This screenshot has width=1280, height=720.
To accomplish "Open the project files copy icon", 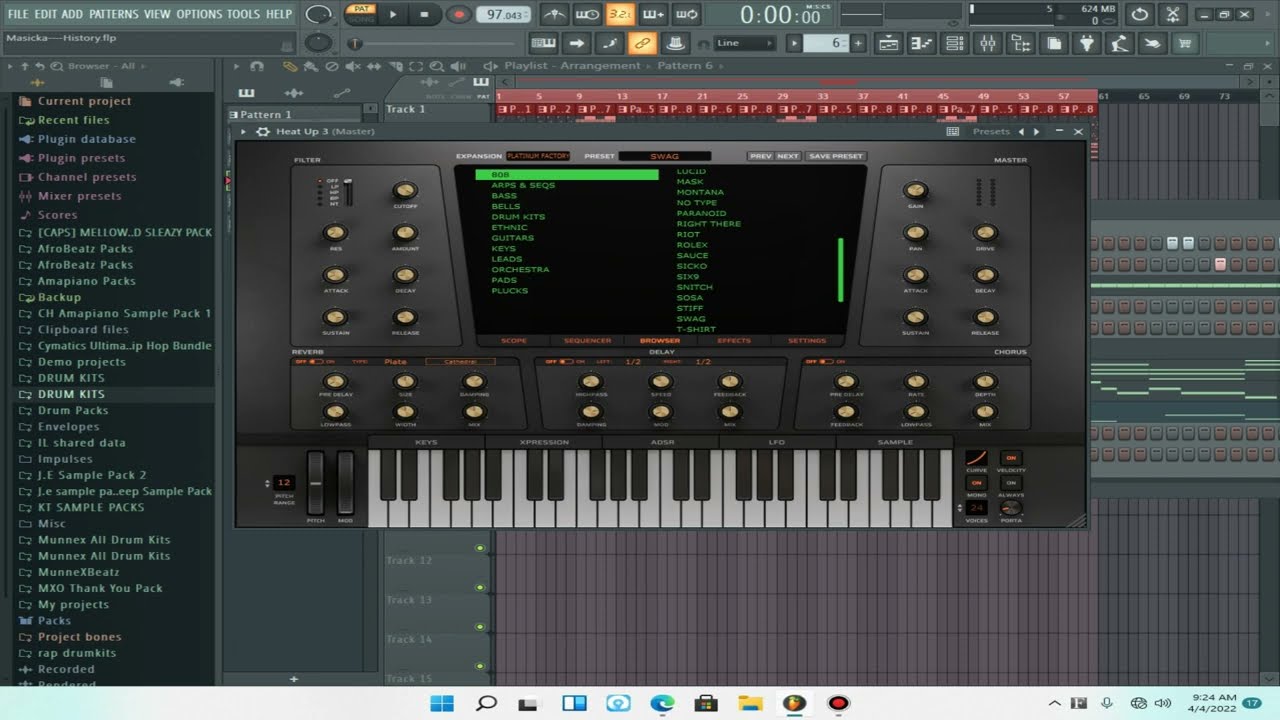I will tap(1053, 43).
